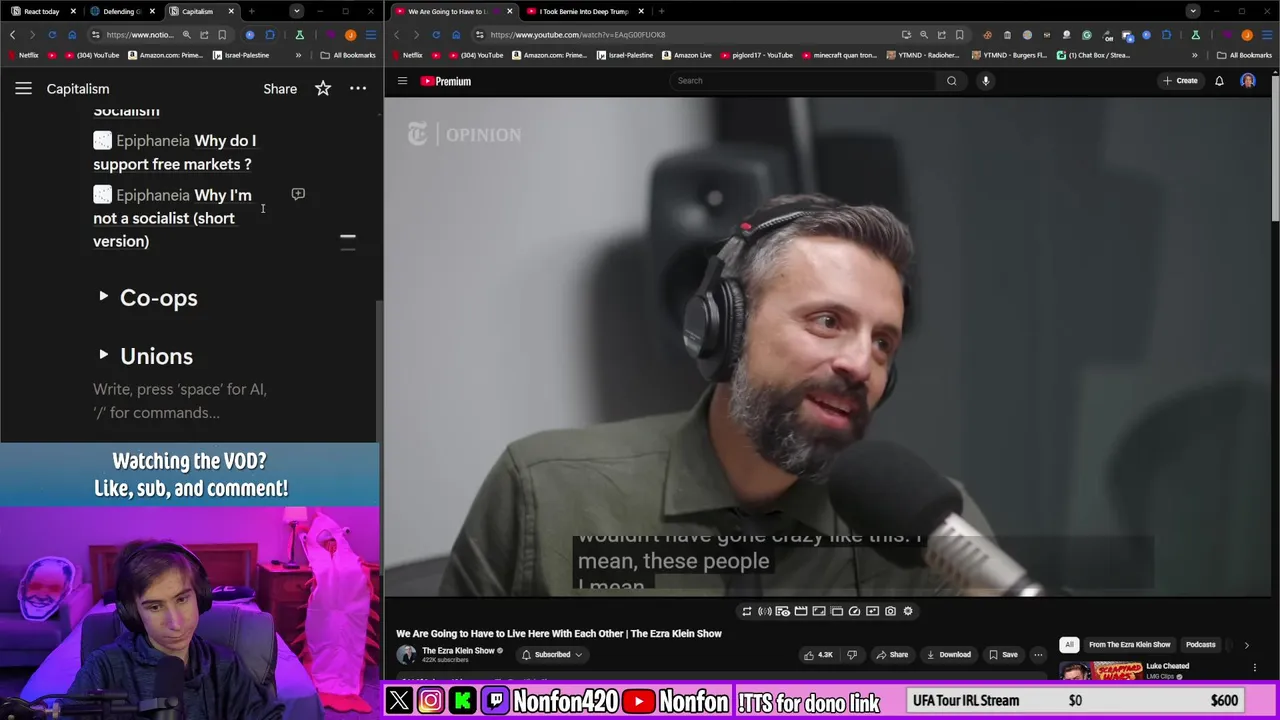Screen dimensions: 1280x720
Task: Open the tab search dropdown in left browser
Action: (x=296, y=11)
